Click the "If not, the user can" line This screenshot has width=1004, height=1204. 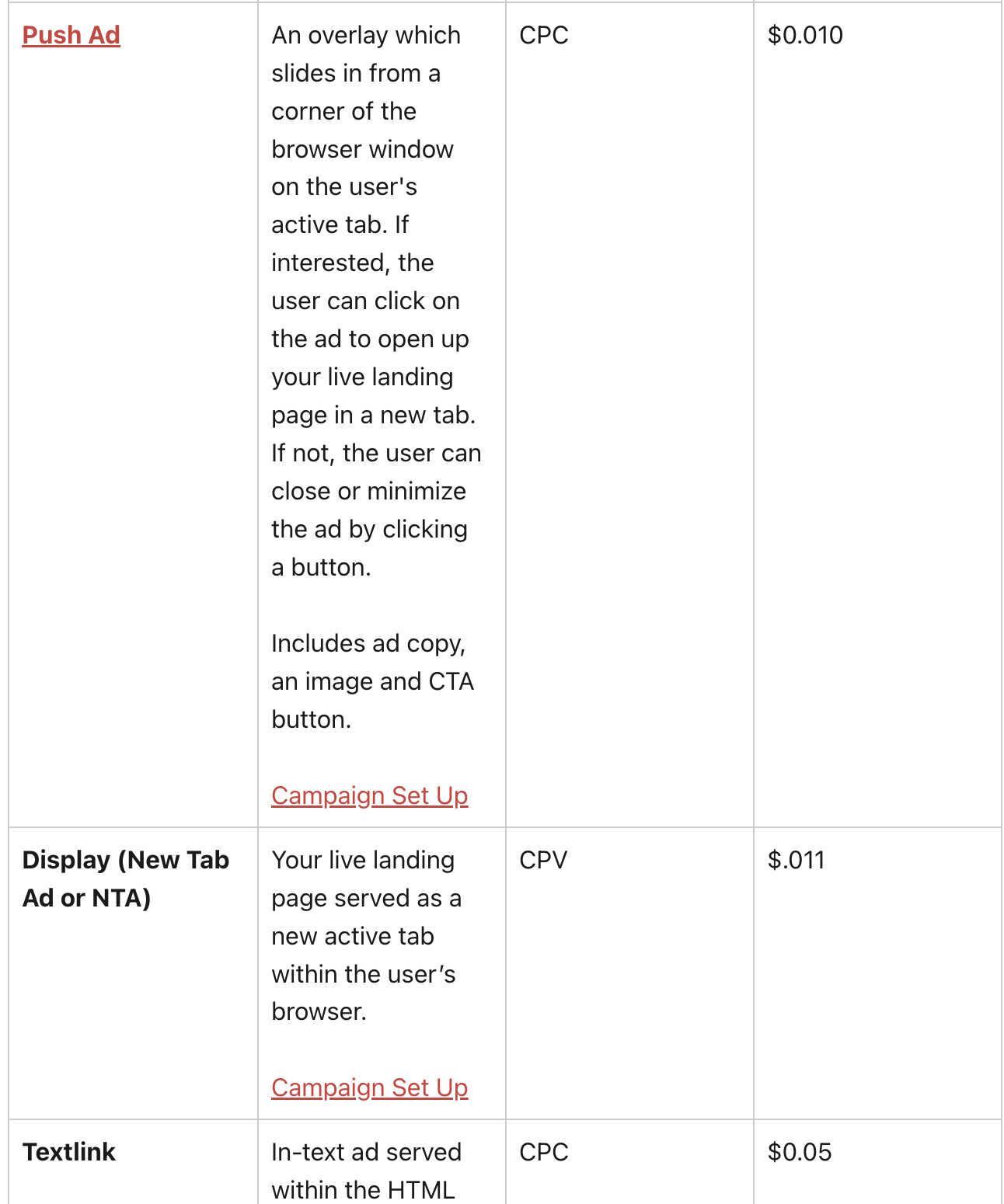pyautogui.click(x=375, y=454)
